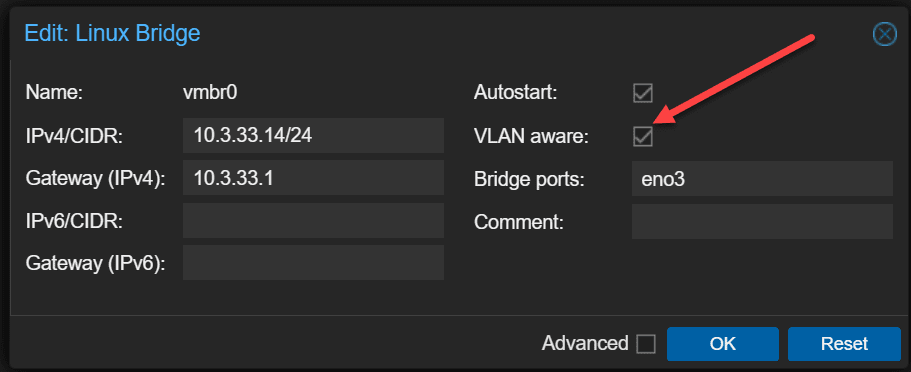
Task: Click the empty Comment field
Action: point(762,221)
